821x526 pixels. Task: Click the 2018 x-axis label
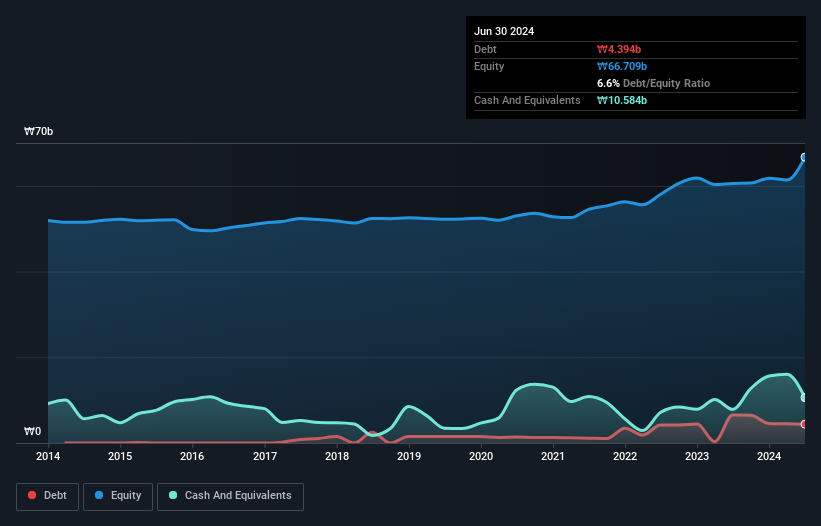tap(337, 456)
